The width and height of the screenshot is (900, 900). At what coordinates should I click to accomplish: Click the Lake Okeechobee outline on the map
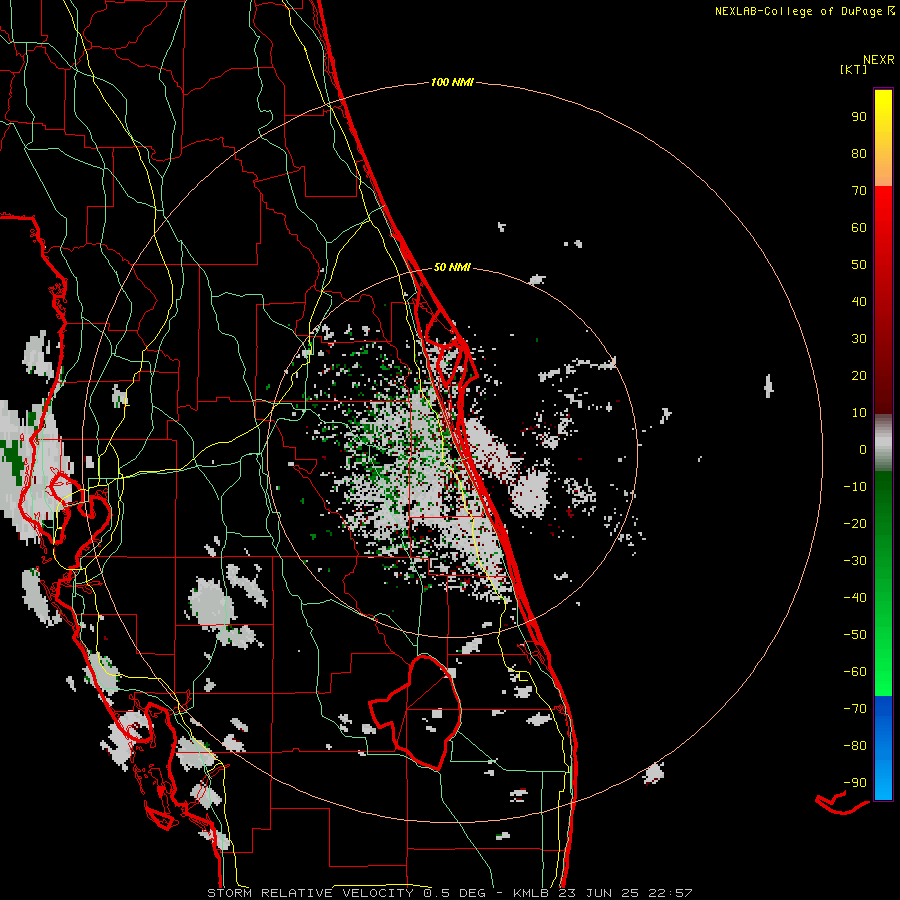tap(418, 712)
